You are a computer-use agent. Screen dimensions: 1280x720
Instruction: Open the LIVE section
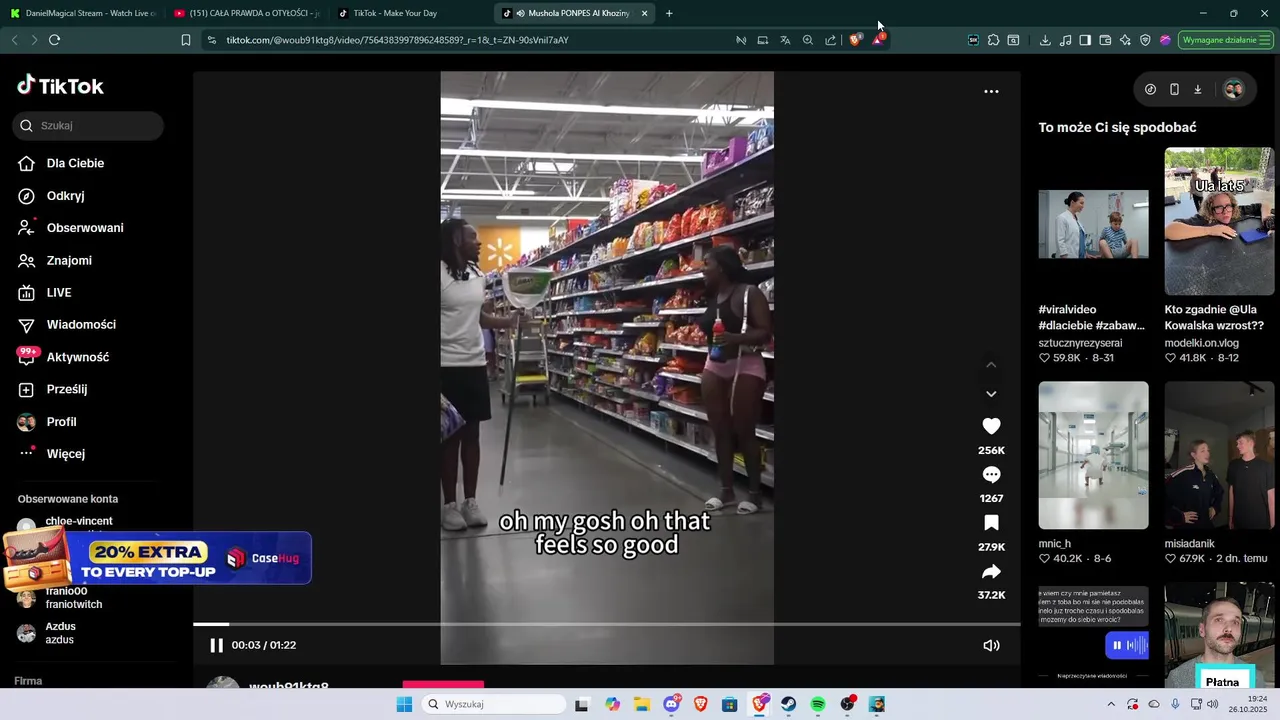coord(45,293)
